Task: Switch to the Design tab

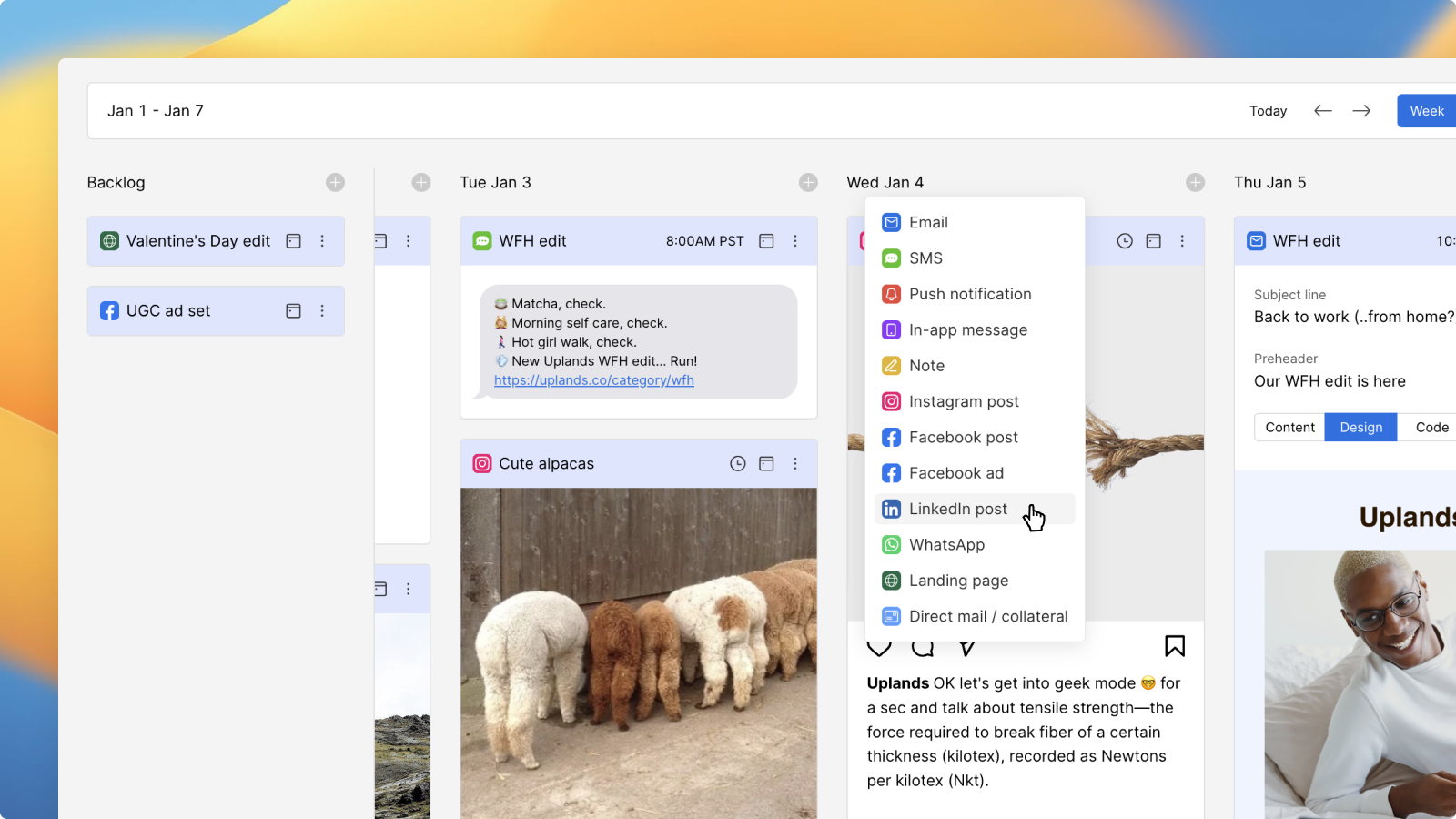Action: pyautogui.click(x=1360, y=428)
